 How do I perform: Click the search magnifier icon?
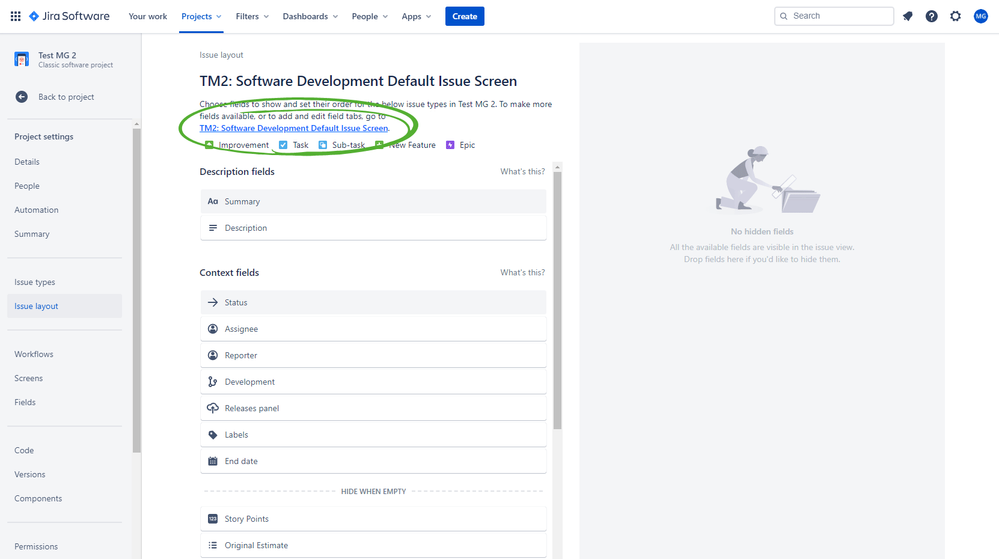click(x=784, y=16)
